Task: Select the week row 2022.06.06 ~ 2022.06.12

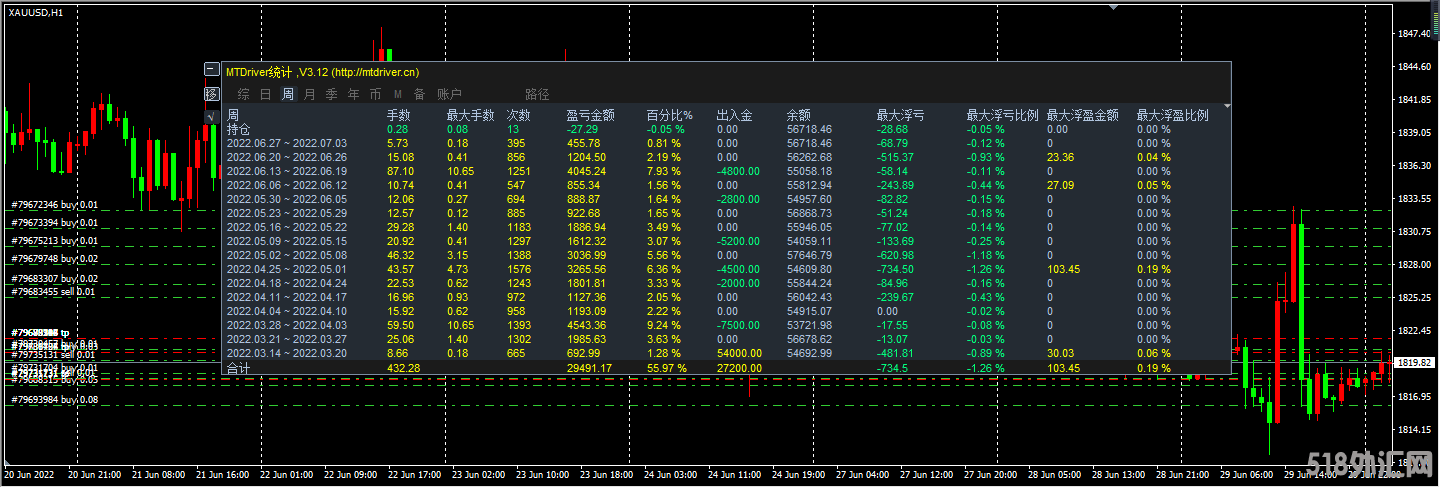Action: 725,185
